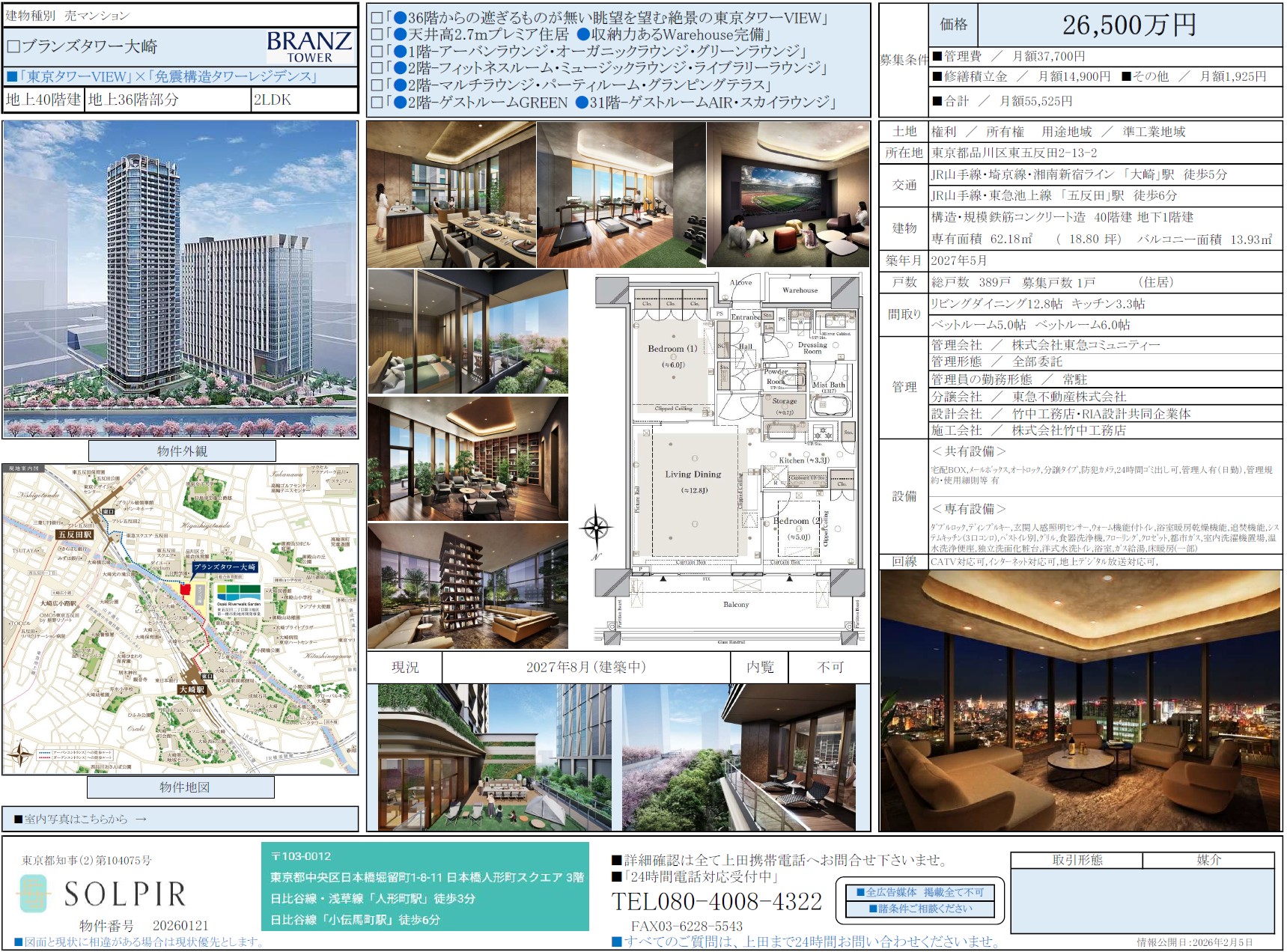Image resolution: width=1287 pixels, height=952 pixels.
Task: Click the 全広告媒体 掲載全て不可 button
Action: tap(919, 892)
